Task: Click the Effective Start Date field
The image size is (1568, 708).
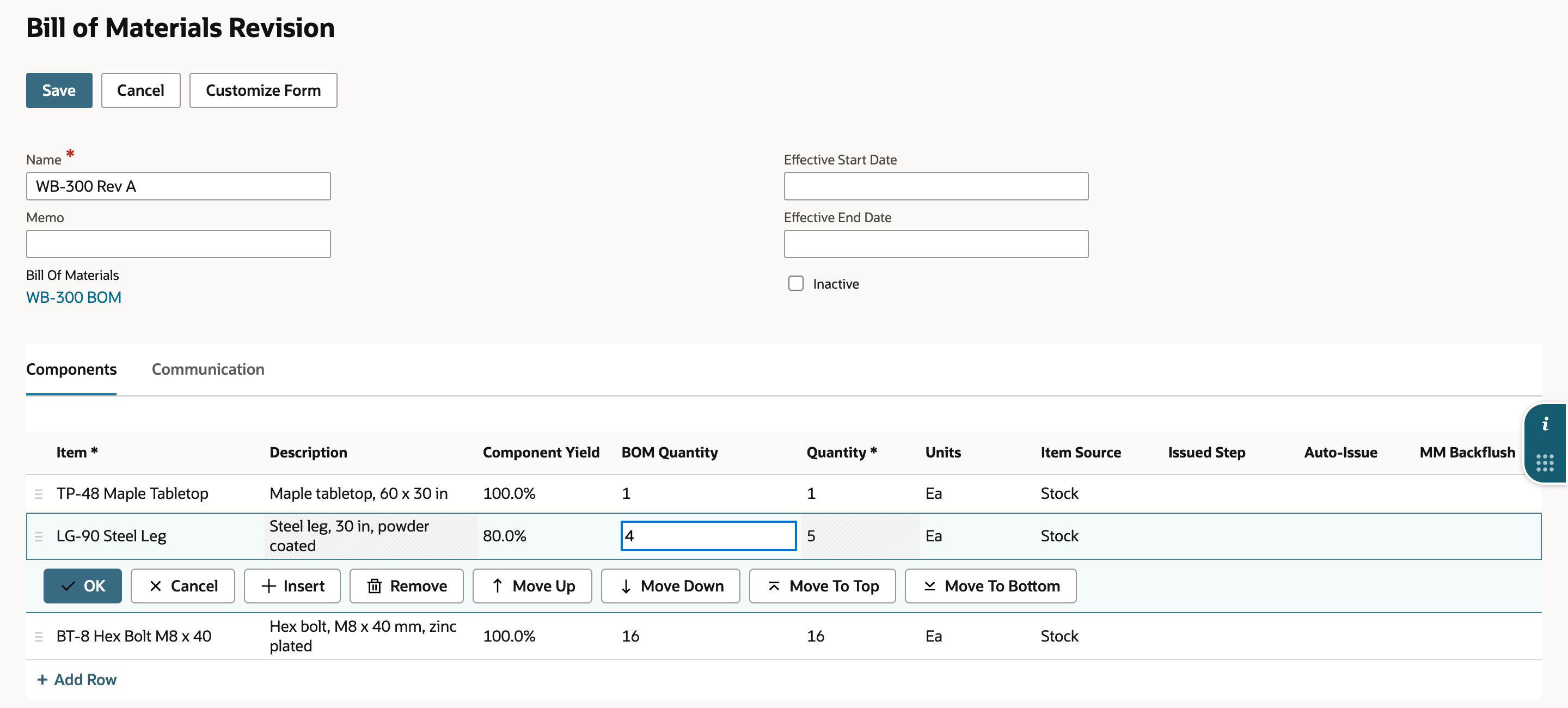Action: point(935,186)
